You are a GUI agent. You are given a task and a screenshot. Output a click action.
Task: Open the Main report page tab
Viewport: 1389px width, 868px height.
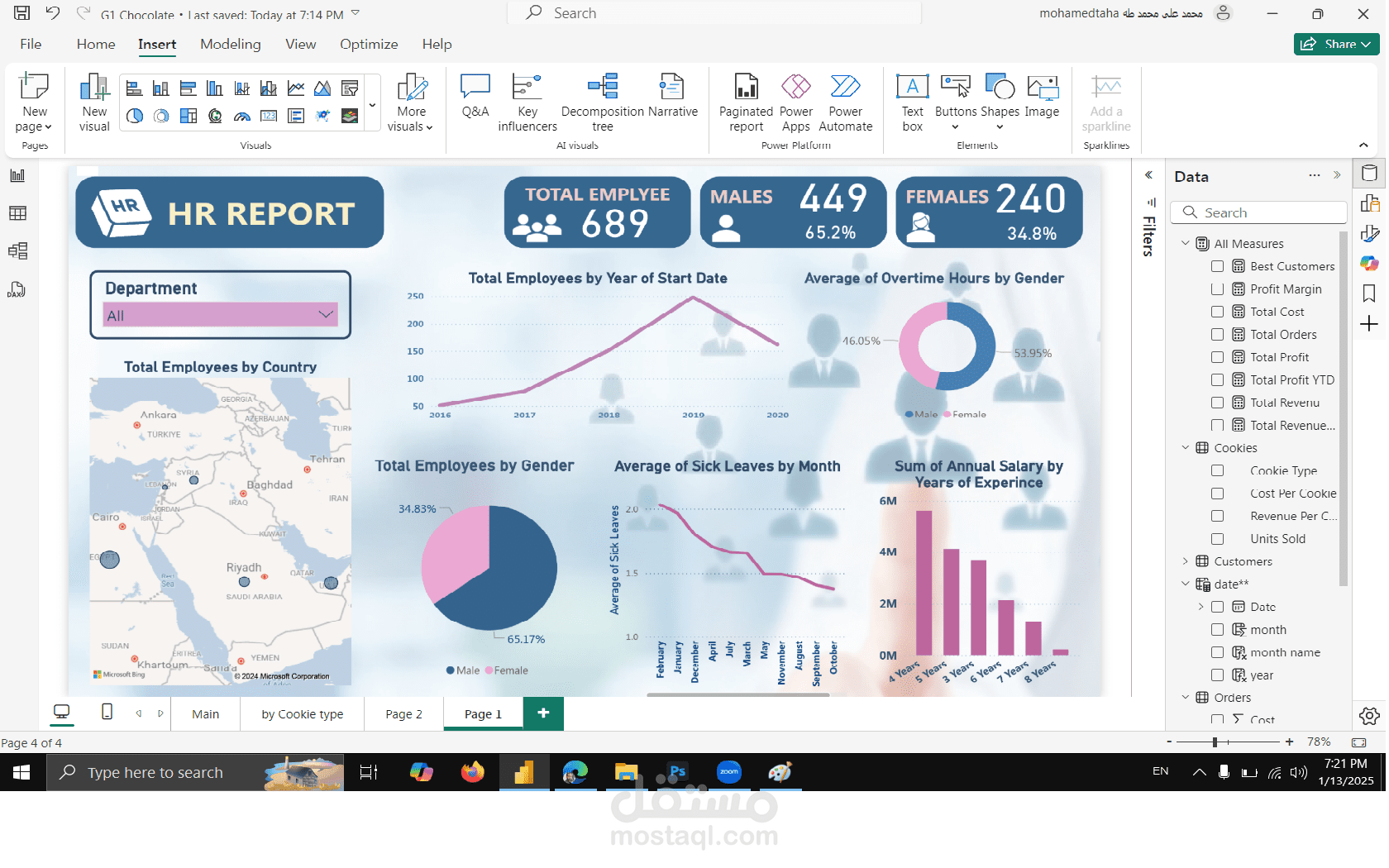click(x=205, y=714)
